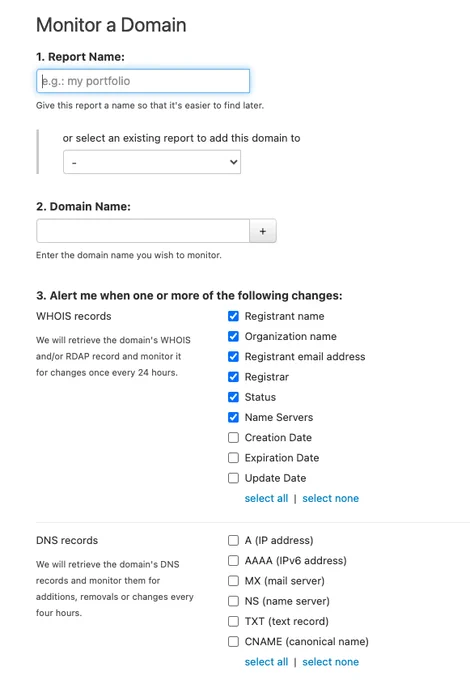
Task: Check the CNAME (canonical name) box
Action: pyautogui.click(x=233, y=641)
